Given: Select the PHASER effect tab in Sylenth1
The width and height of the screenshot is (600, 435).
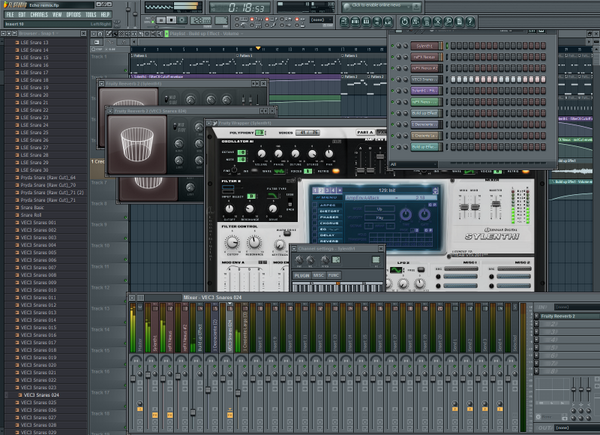Looking at the screenshot, I should [329, 217].
